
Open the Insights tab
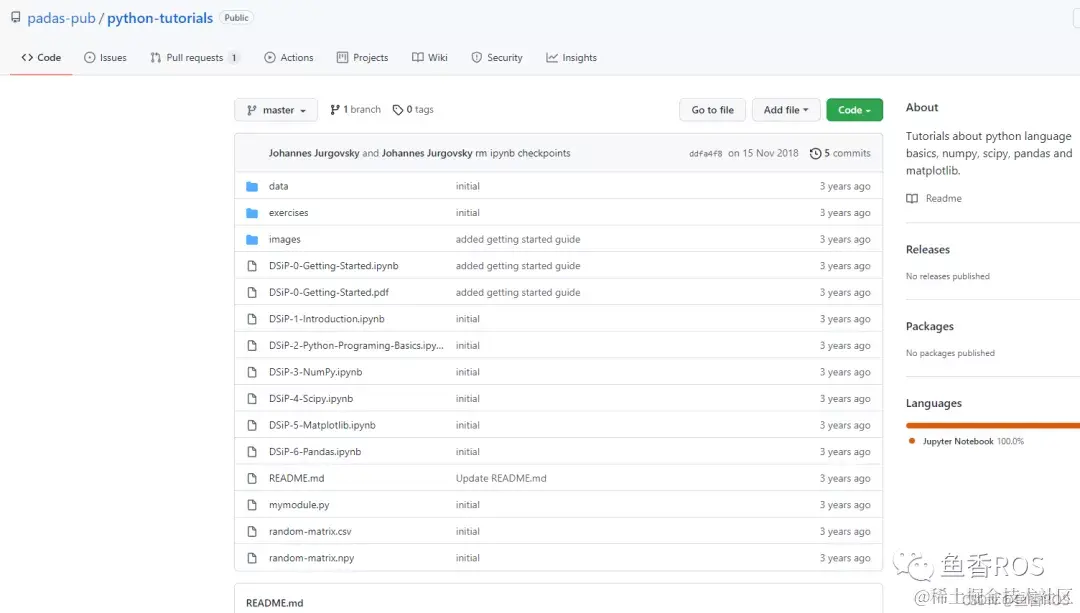(x=572, y=58)
